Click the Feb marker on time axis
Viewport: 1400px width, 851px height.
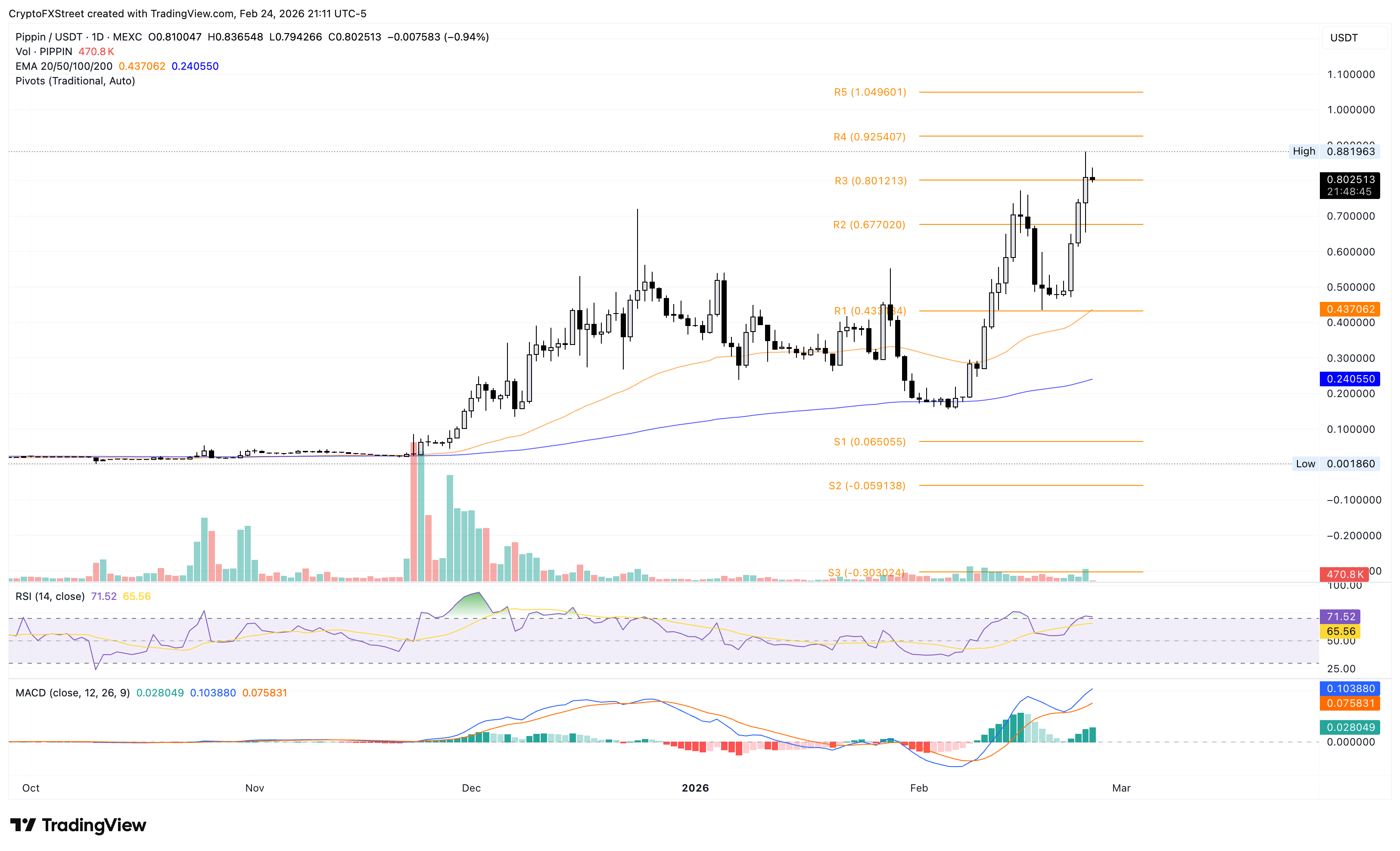[919, 788]
